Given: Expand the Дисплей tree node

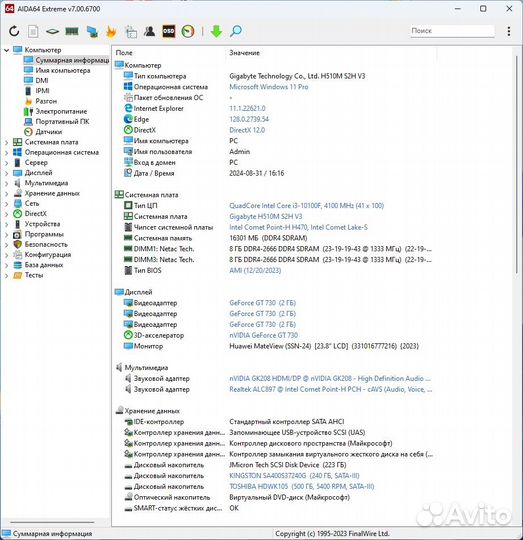Looking at the screenshot, I should [6, 173].
